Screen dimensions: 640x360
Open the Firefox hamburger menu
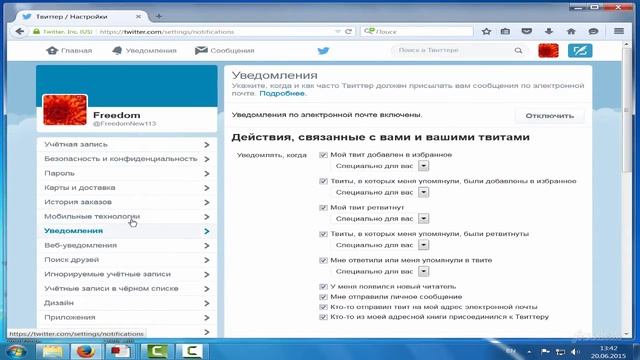pos(619,31)
